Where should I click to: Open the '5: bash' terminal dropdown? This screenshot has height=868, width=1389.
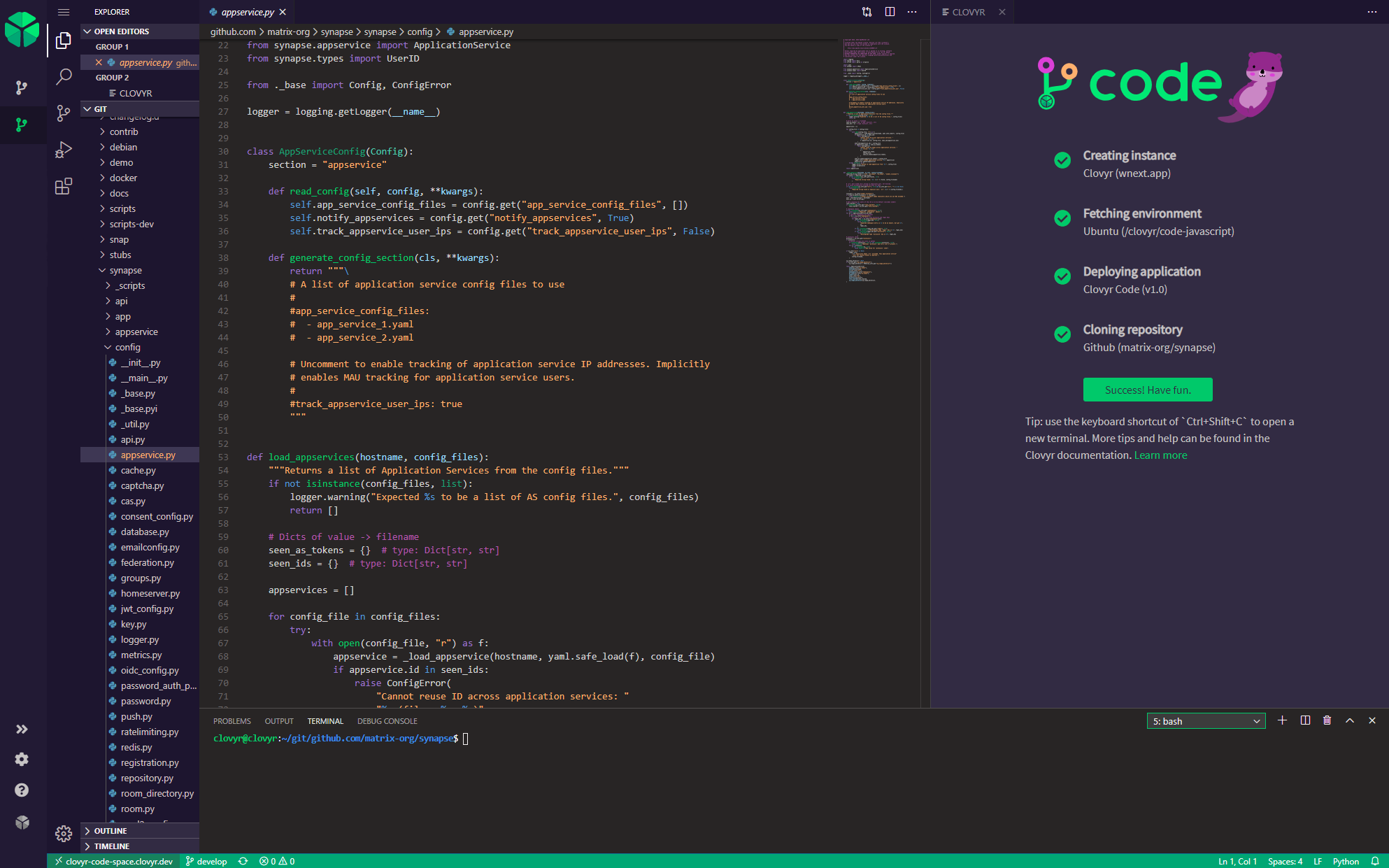1206,721
